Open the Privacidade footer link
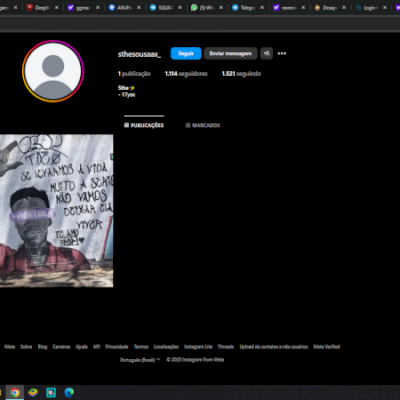 pyautogui.click(x=117, y=347)
